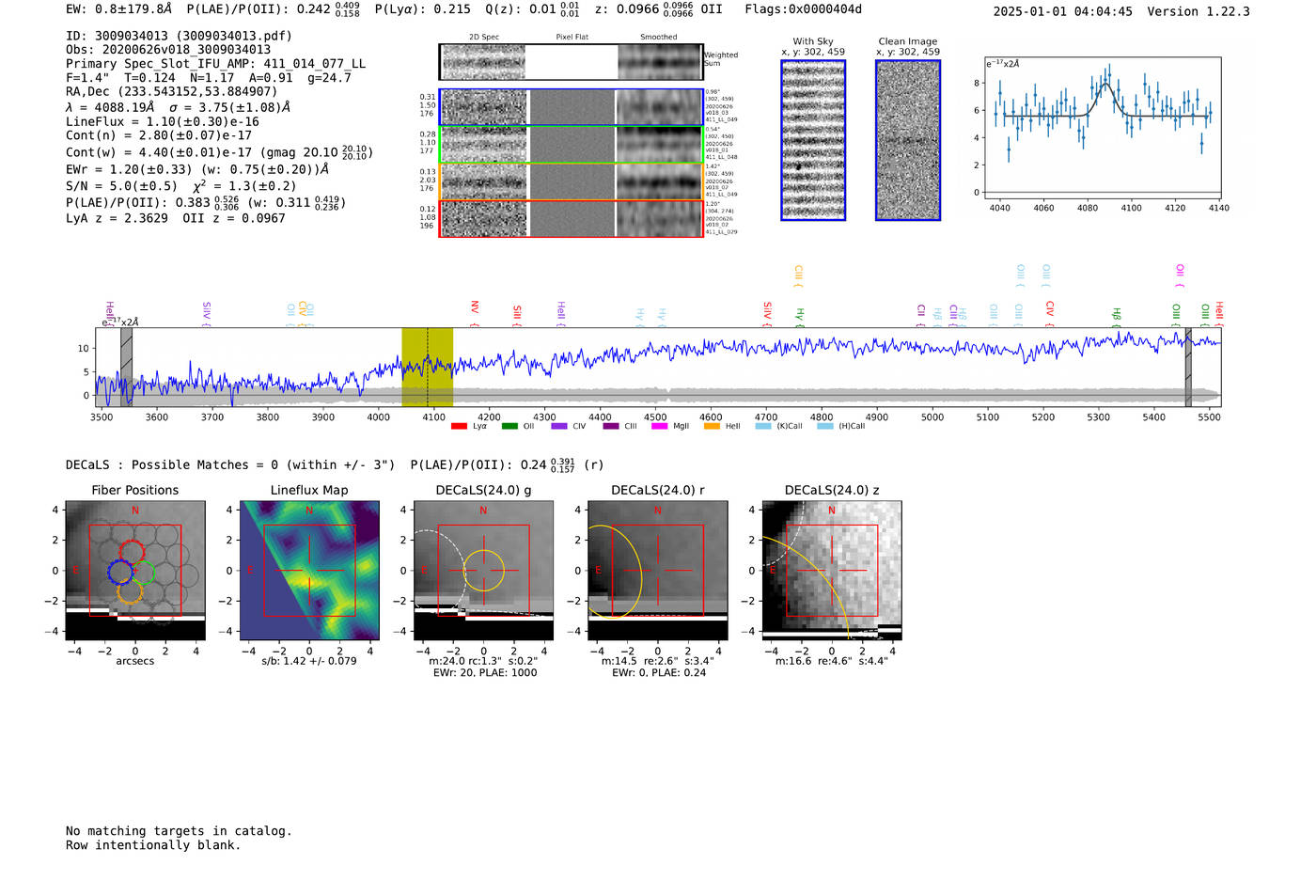
Task: Click 'No matching targets in catalog.' text
Action: tap(179, 831)
